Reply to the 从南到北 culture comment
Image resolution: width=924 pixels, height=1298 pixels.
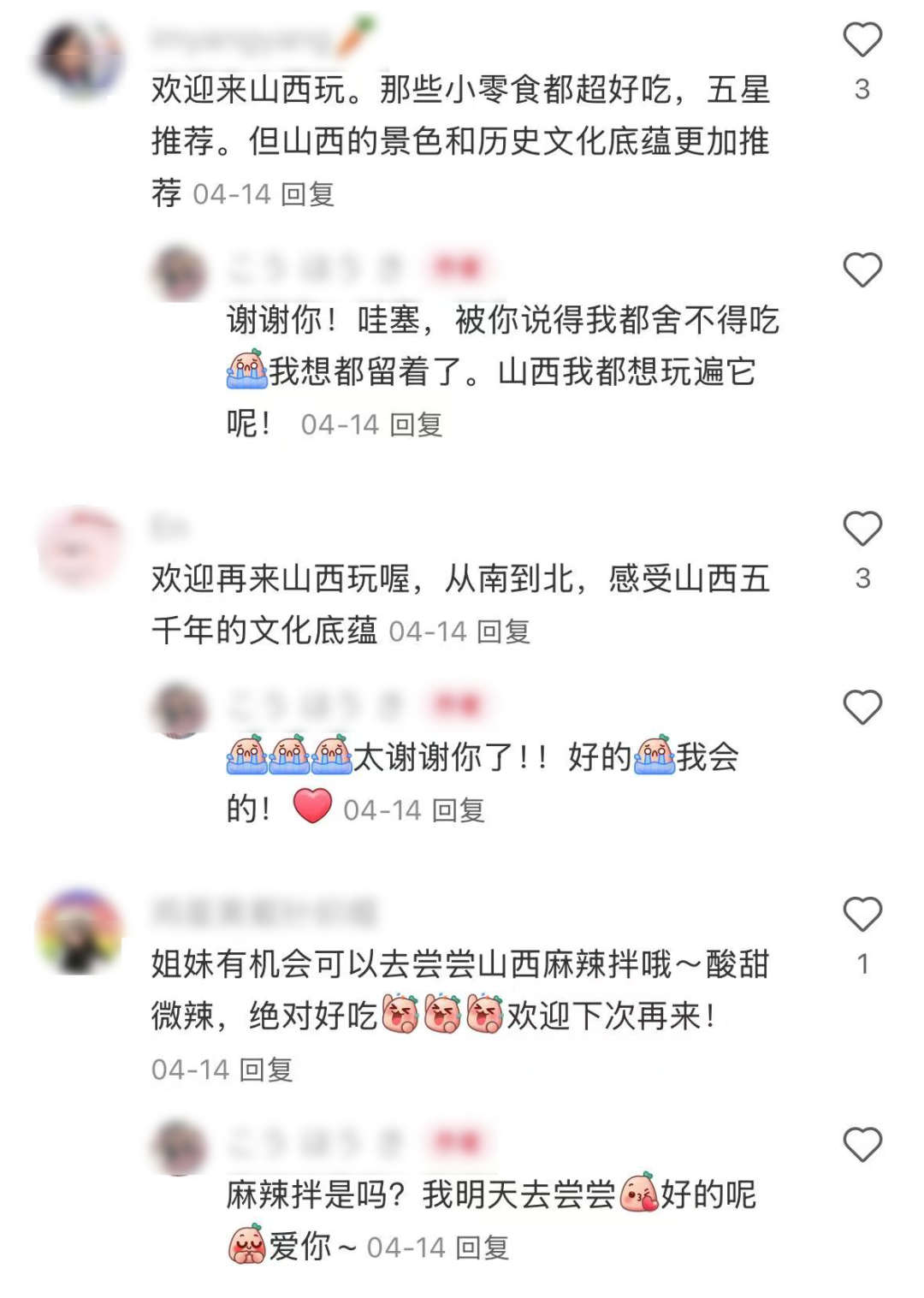coord(504,632)
